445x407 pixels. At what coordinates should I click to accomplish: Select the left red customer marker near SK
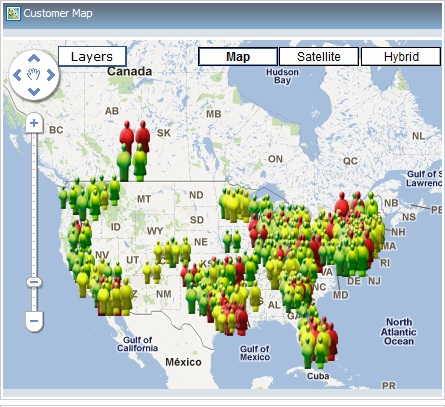pyautogui.click(x=127, y=135)
